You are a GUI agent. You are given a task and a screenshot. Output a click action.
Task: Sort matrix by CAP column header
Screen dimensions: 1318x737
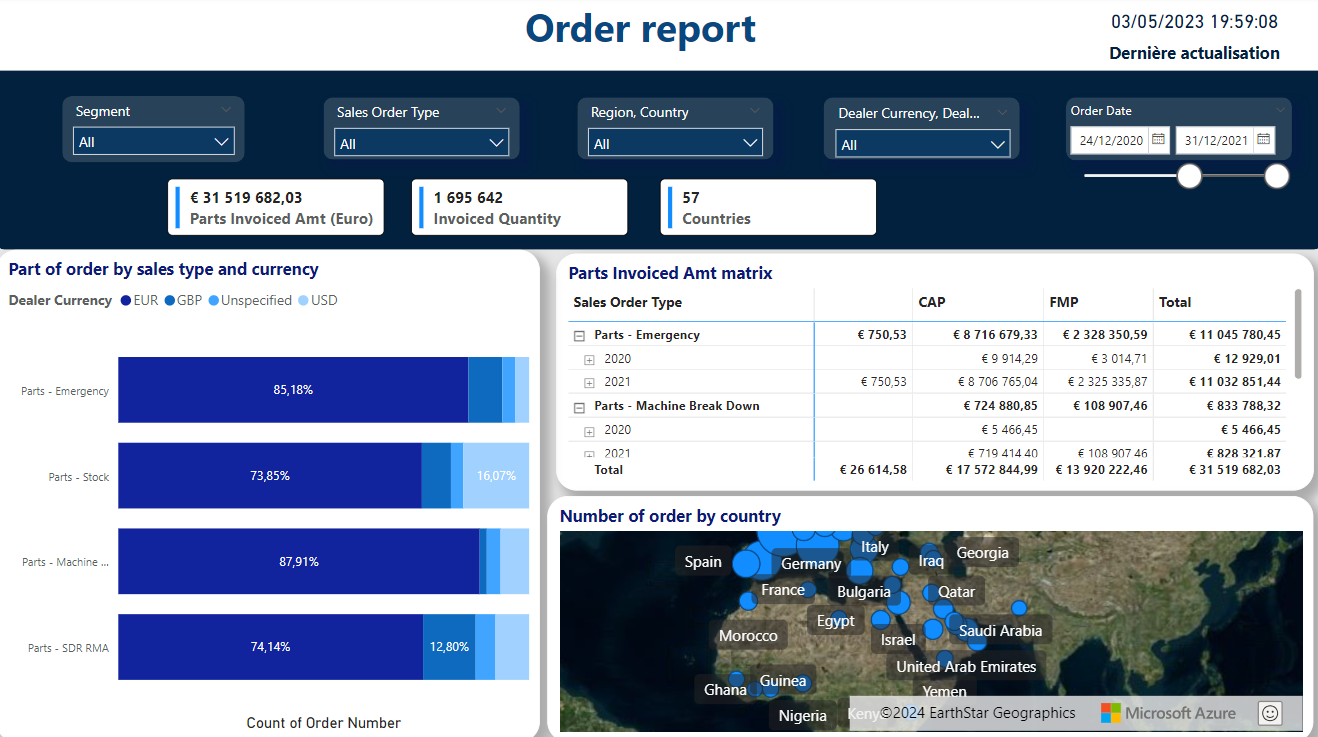click(x=932, y=302)
